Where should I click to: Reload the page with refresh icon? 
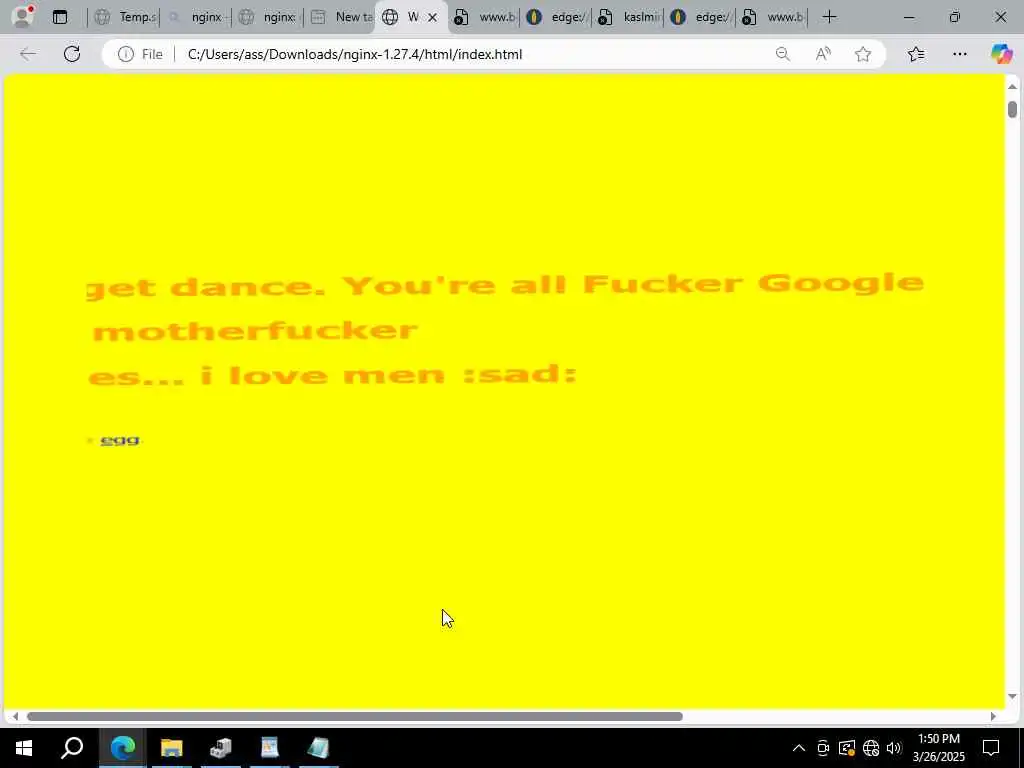point(72,54)
